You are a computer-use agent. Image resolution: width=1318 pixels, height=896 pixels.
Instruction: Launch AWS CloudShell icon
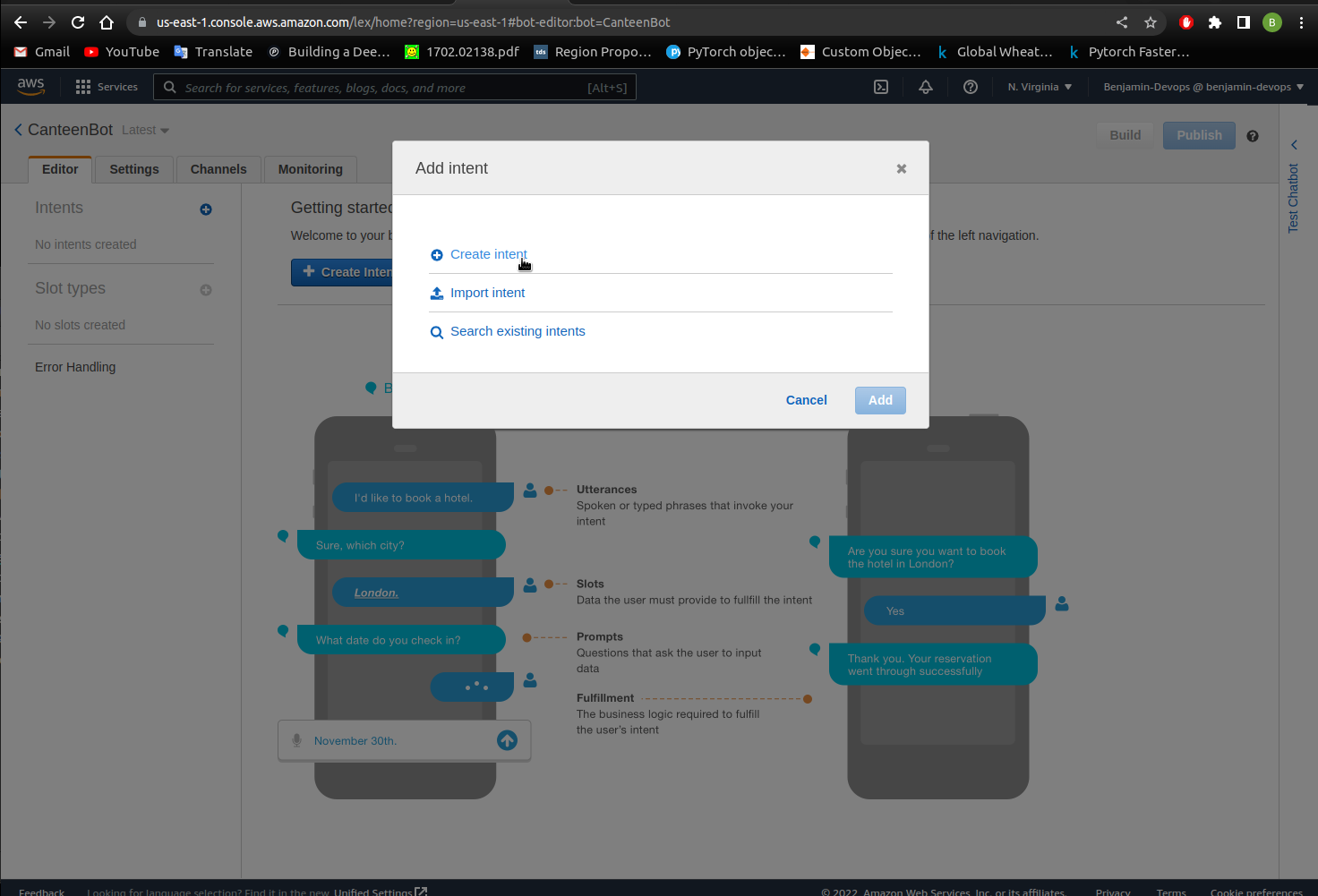click(881, 87)
